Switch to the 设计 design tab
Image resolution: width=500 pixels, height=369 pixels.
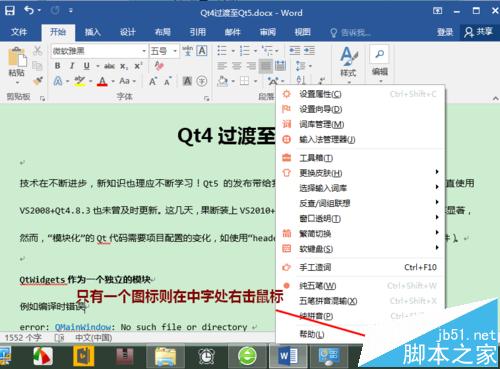click(x=128, y=32)
